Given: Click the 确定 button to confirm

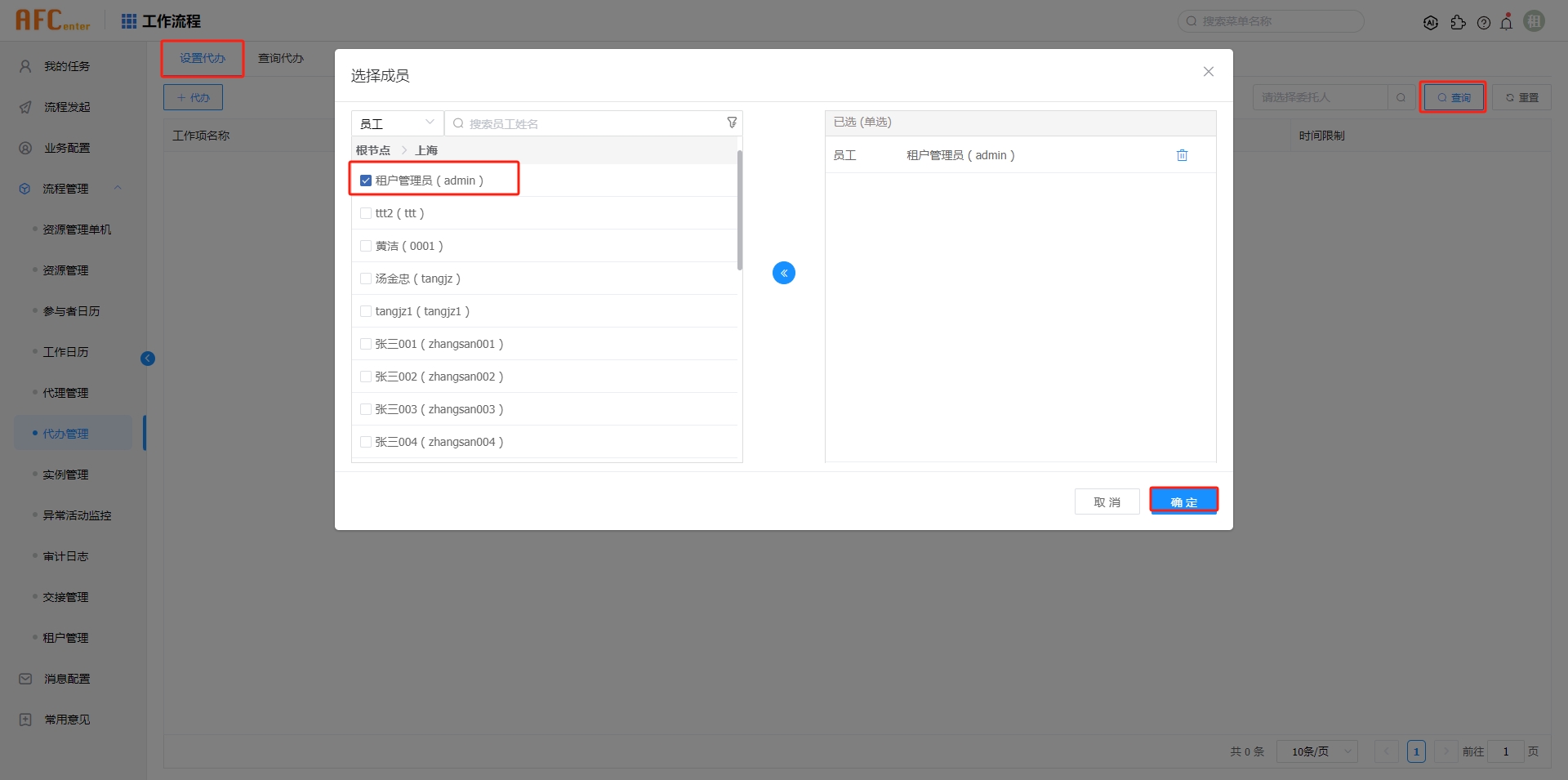Looking at the screenshot, I should 1184,501.
